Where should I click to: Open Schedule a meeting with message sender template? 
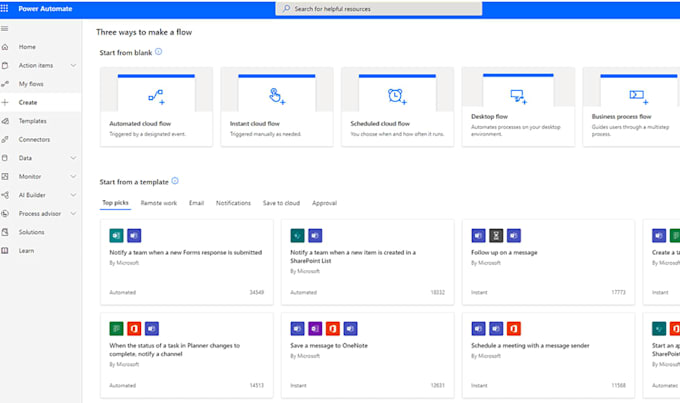coord(548,355)
